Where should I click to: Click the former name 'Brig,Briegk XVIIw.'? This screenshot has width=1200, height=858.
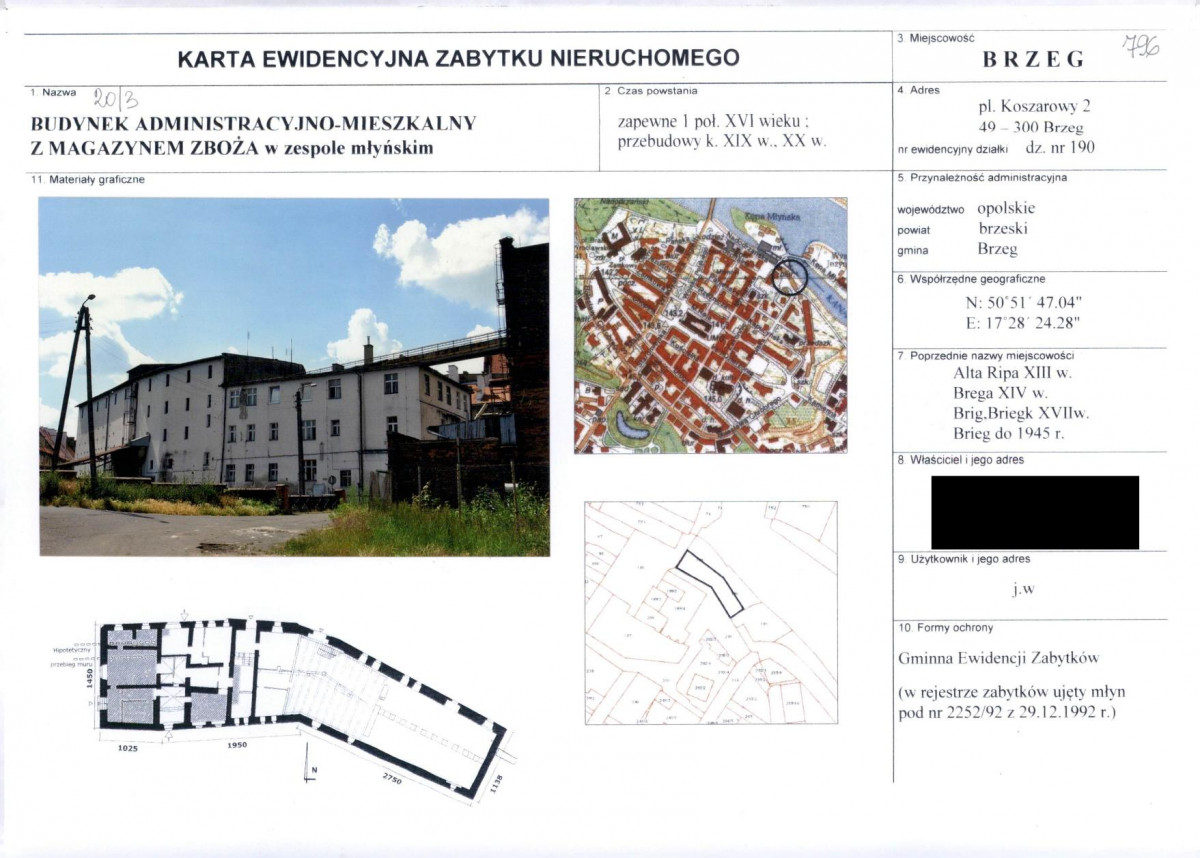coord(1021,413)
